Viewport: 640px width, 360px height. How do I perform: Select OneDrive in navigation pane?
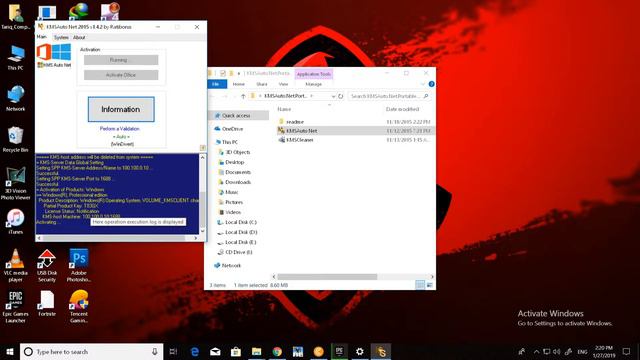point(232,129)
